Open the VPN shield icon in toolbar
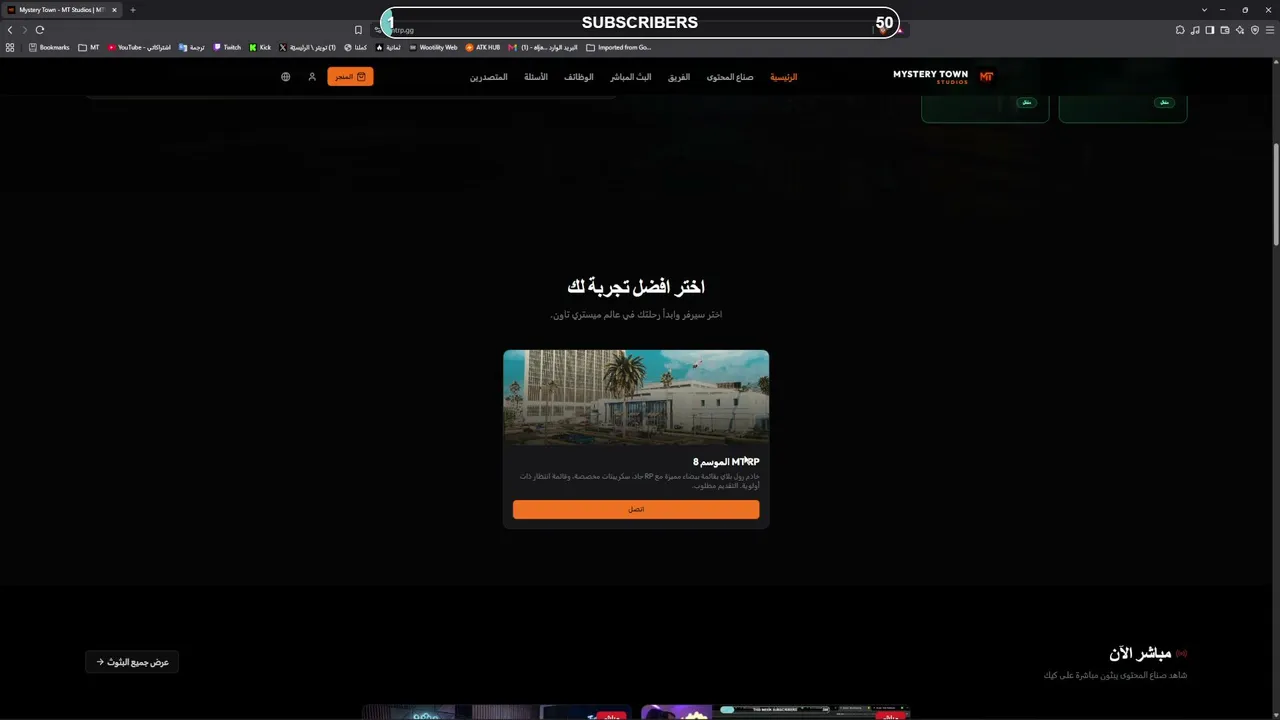This screenshot has height=720, width=1280. point(1255,30)
